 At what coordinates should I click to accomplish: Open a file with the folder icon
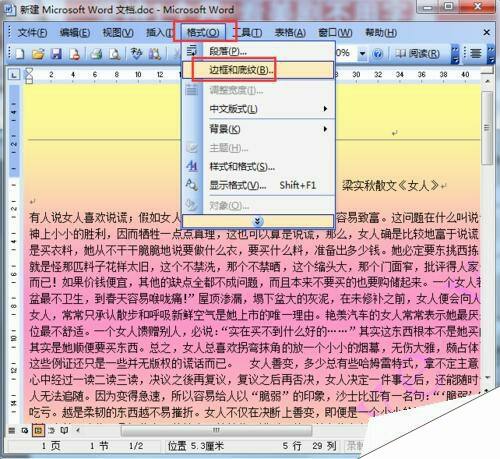[38, 53]
